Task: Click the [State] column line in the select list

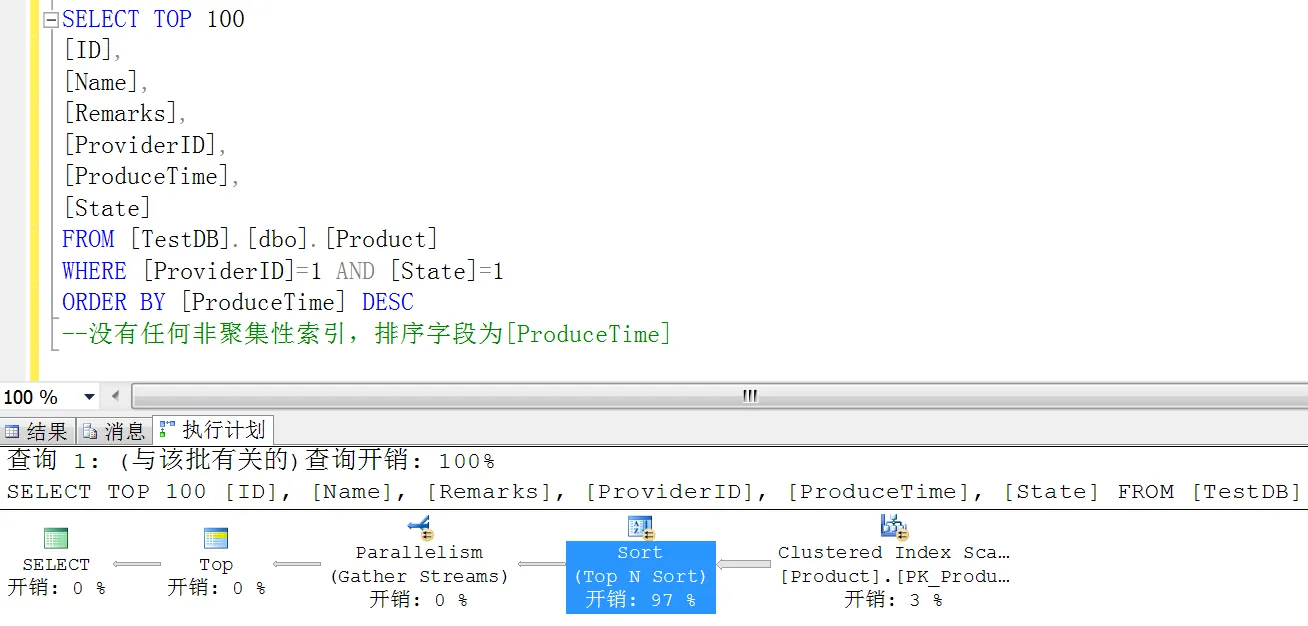Action: tap(106, 209)
